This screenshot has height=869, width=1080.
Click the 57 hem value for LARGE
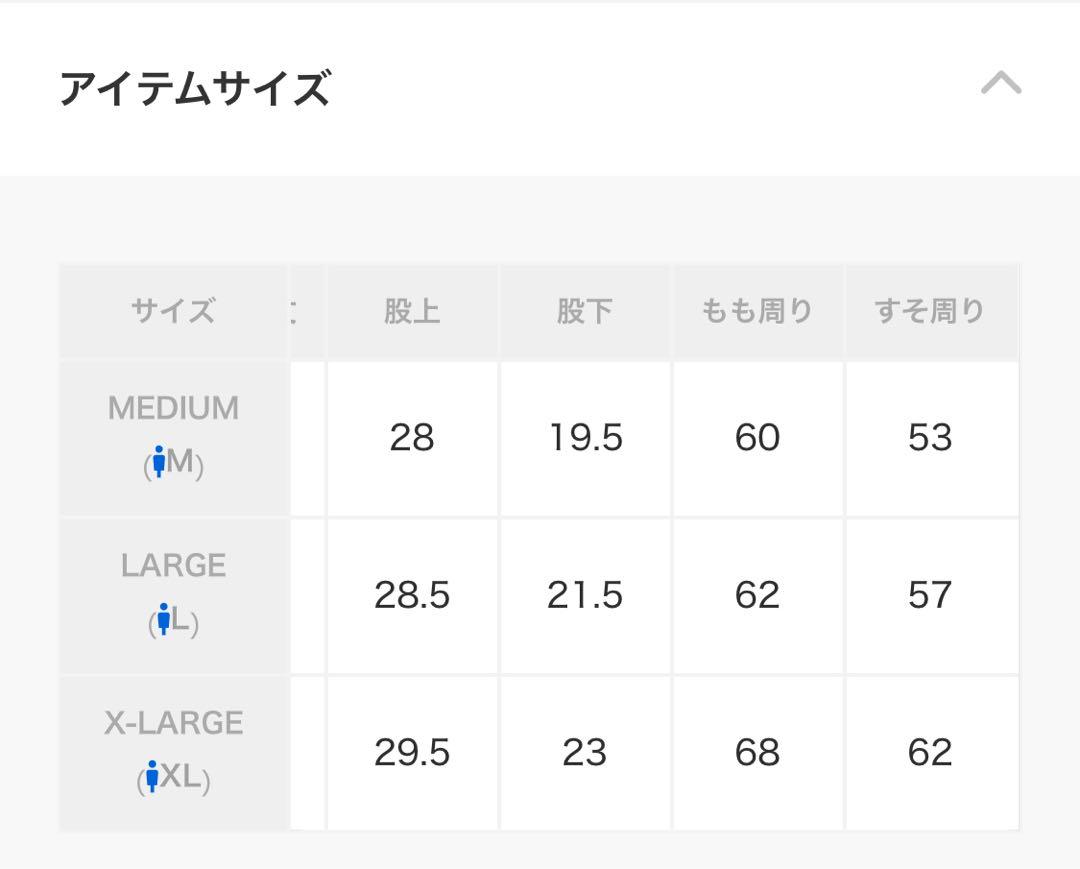931,596
